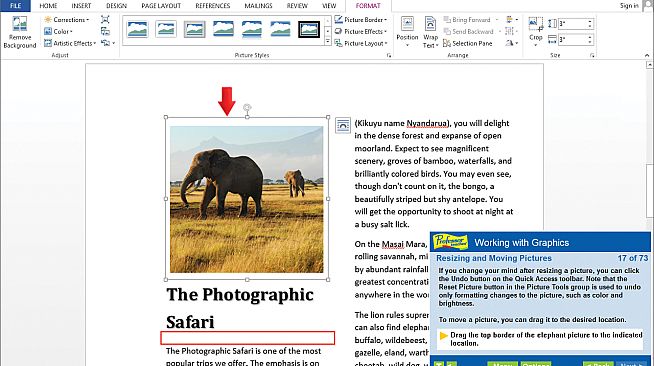
Task: Click the Shape Height input field
Action: (x=573, y=24)
